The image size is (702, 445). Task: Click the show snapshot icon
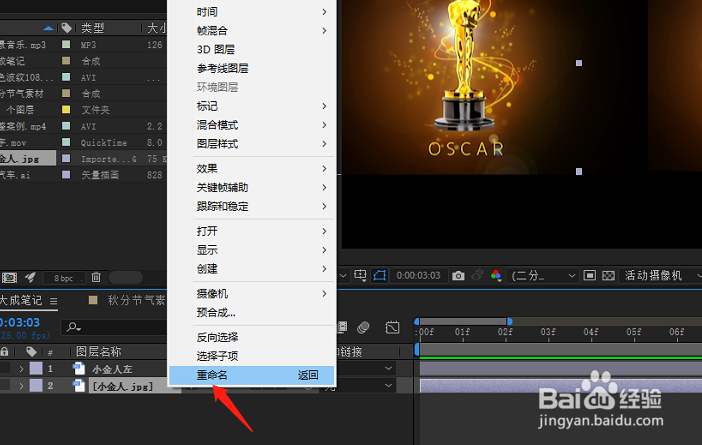click(477, 275)
